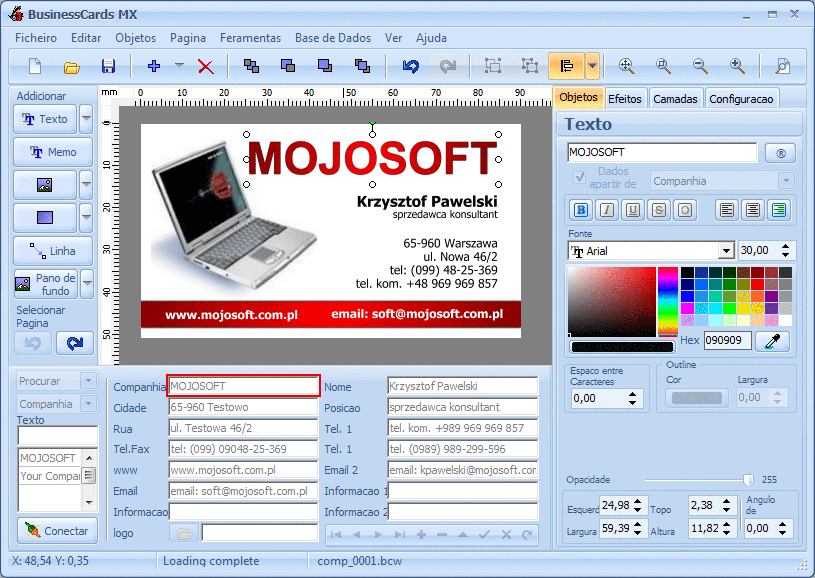Screen dimensions: 815x578
Task: Switch to the Camadas tab
Action: click(675, 99)
